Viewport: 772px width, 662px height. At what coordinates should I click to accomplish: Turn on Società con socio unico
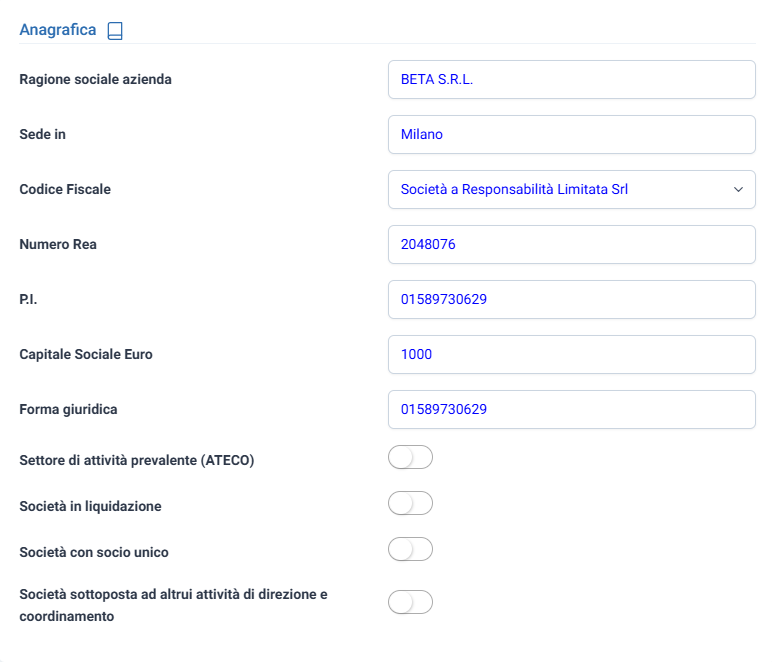(x=410, y=549)
